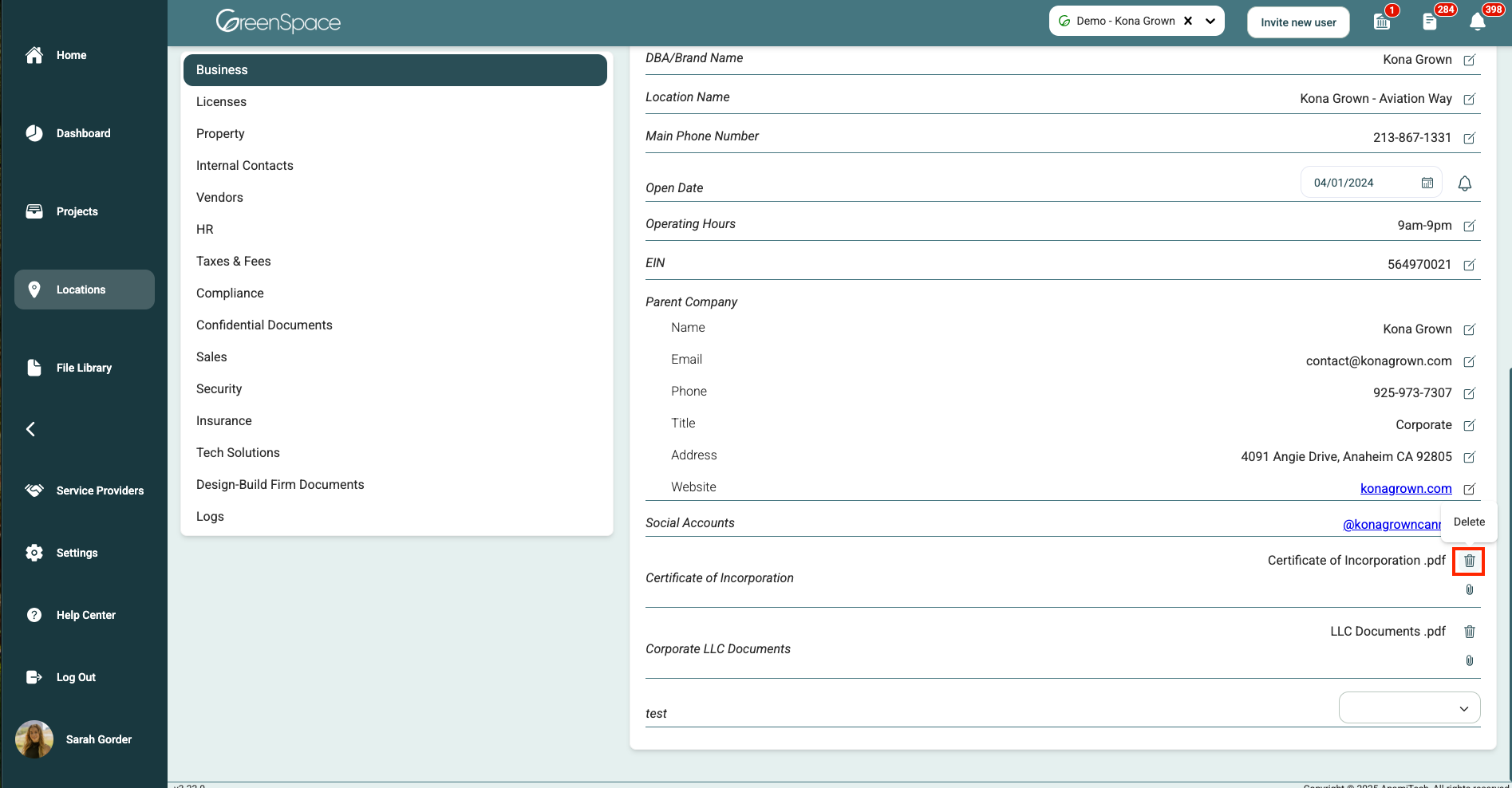
Task: Open the Open Date calendar picker
Action: click(1427, 183)
